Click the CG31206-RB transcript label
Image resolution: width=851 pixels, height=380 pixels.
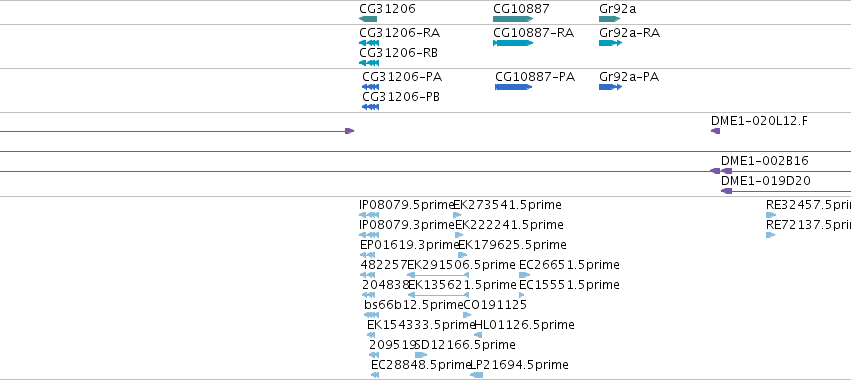(x=398, y=53)
